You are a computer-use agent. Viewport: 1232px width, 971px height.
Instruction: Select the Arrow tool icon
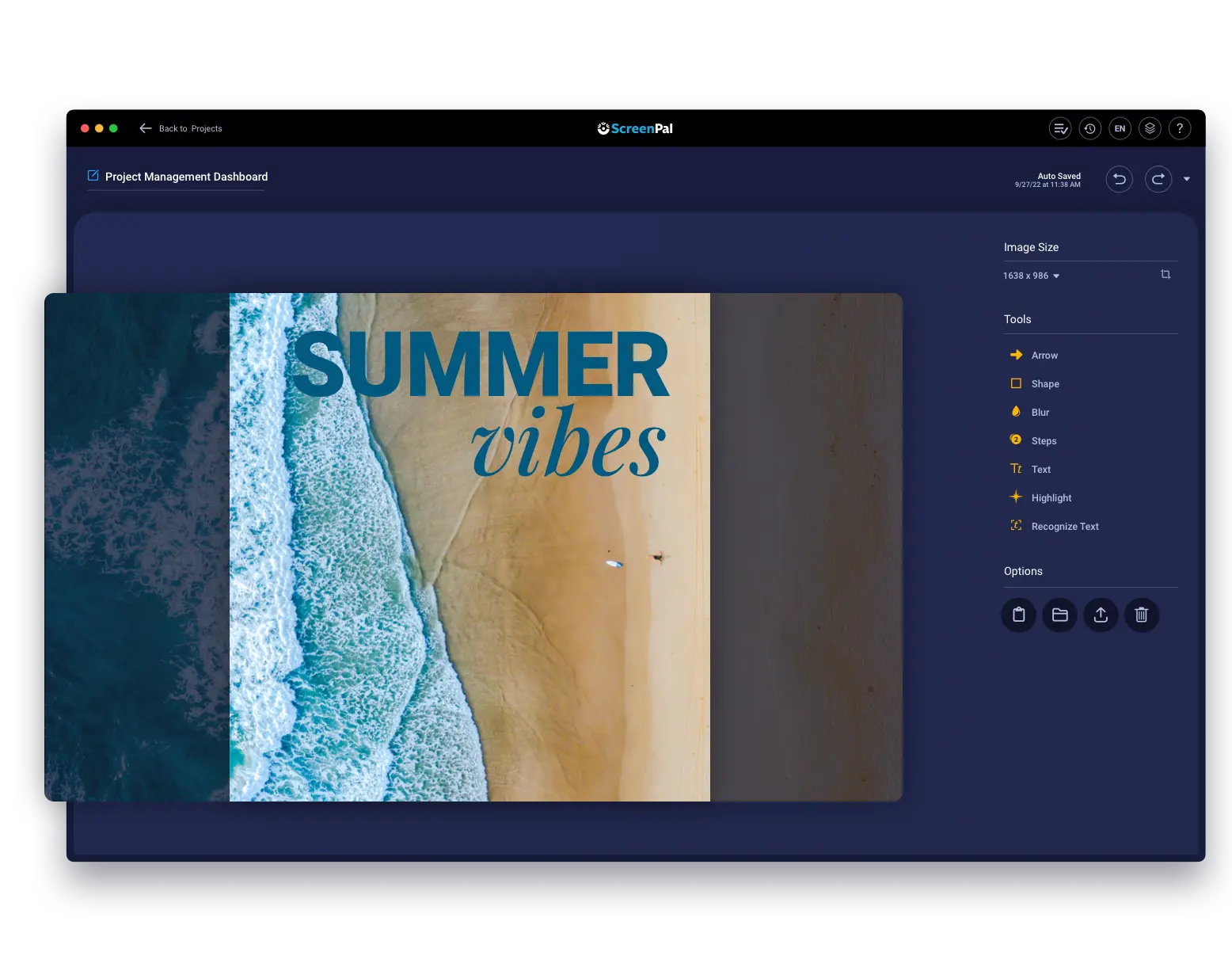pos(1016,355)
